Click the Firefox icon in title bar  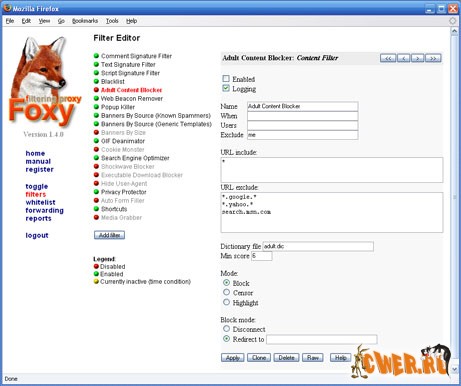[7, 8]
